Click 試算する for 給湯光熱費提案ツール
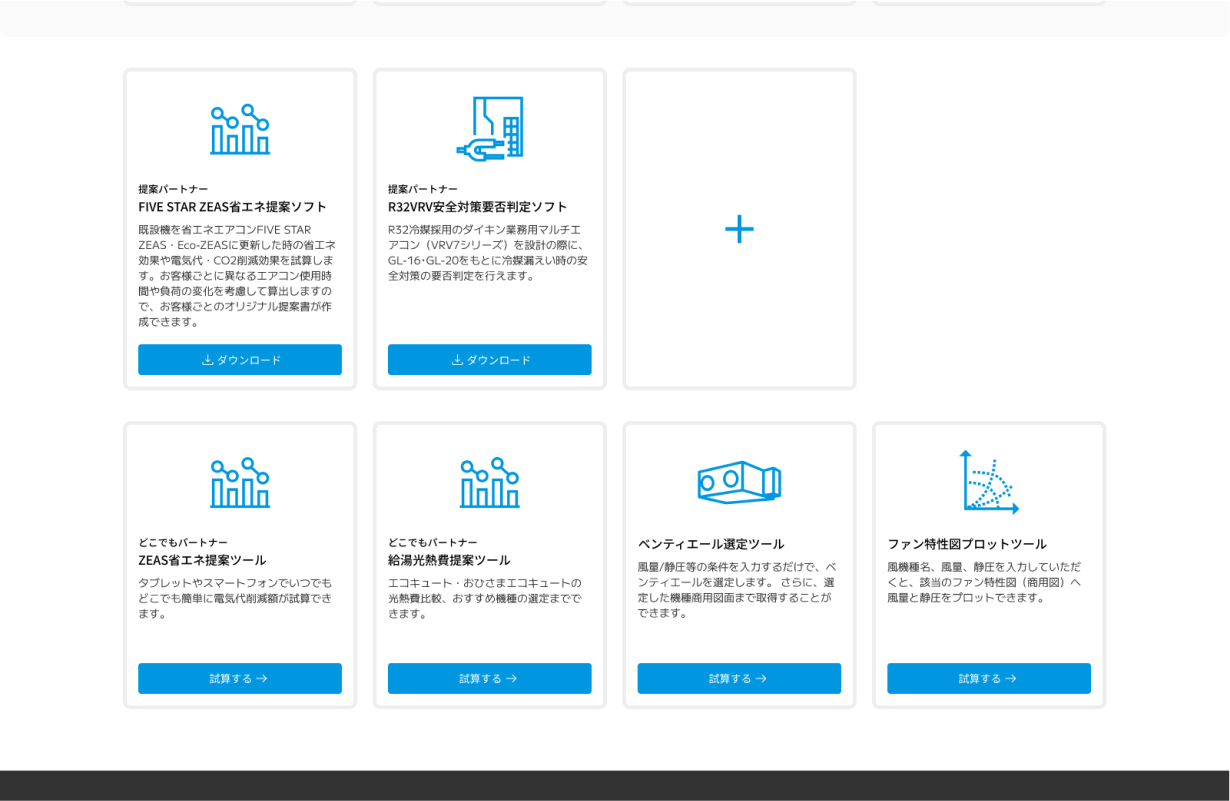 pos(490,678)
